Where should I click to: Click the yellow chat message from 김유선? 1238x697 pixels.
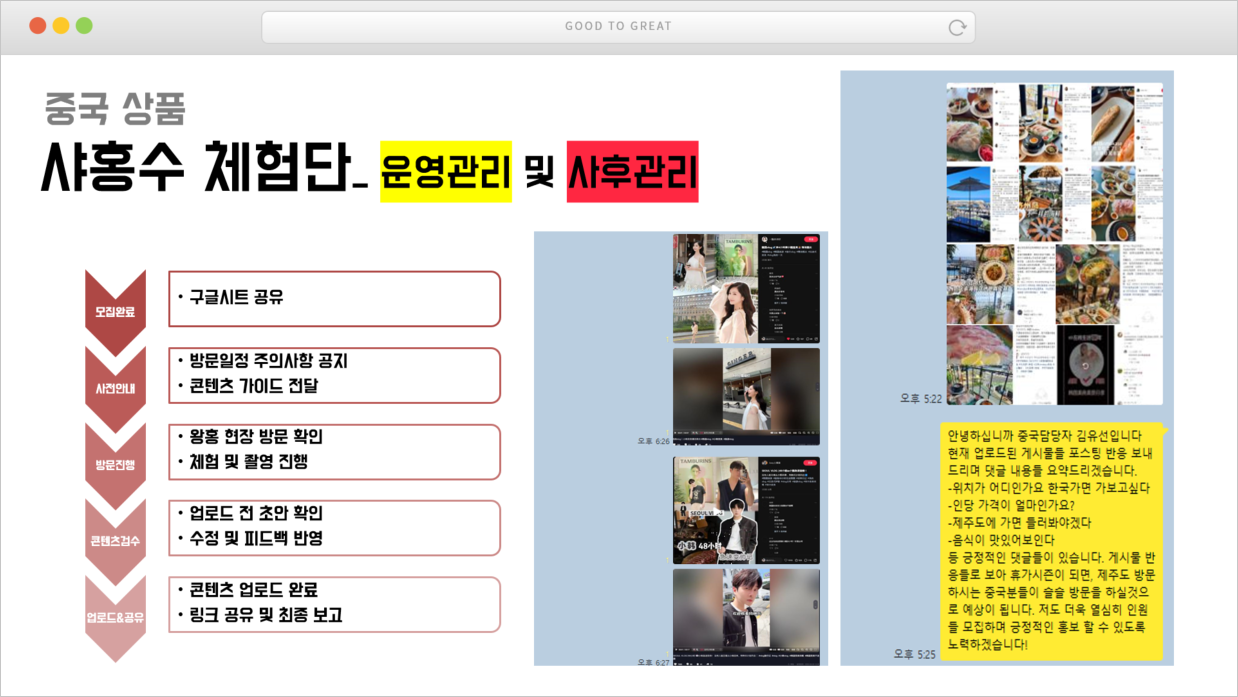pos(1053,541)
